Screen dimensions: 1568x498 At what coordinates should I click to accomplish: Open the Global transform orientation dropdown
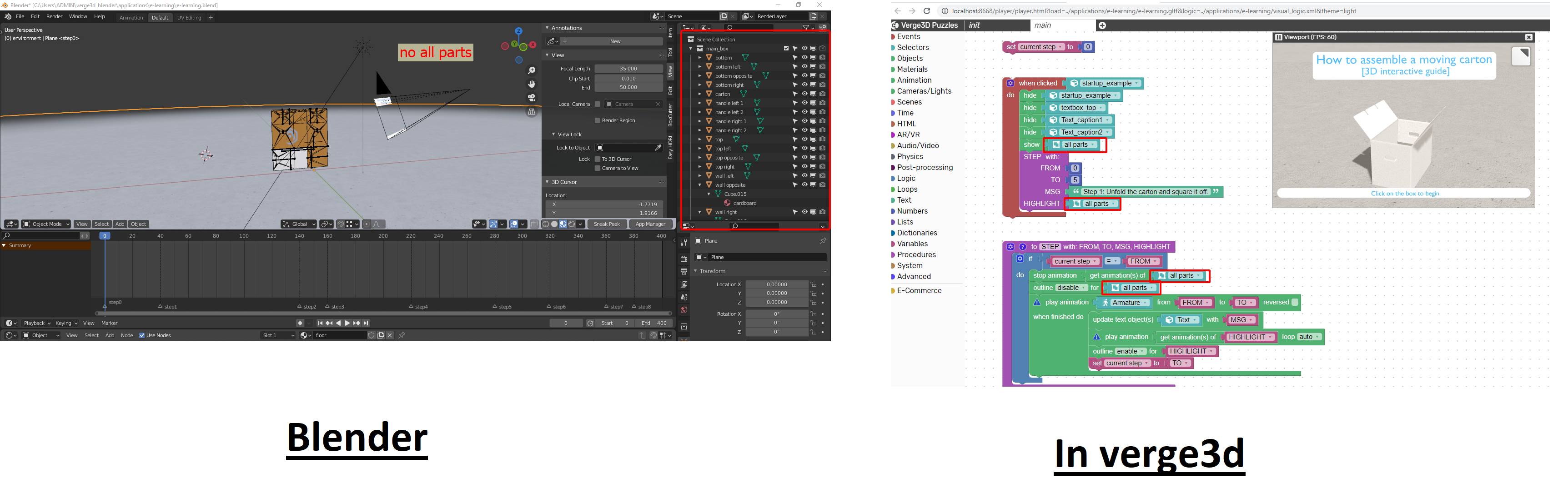(x=298, y=224)
